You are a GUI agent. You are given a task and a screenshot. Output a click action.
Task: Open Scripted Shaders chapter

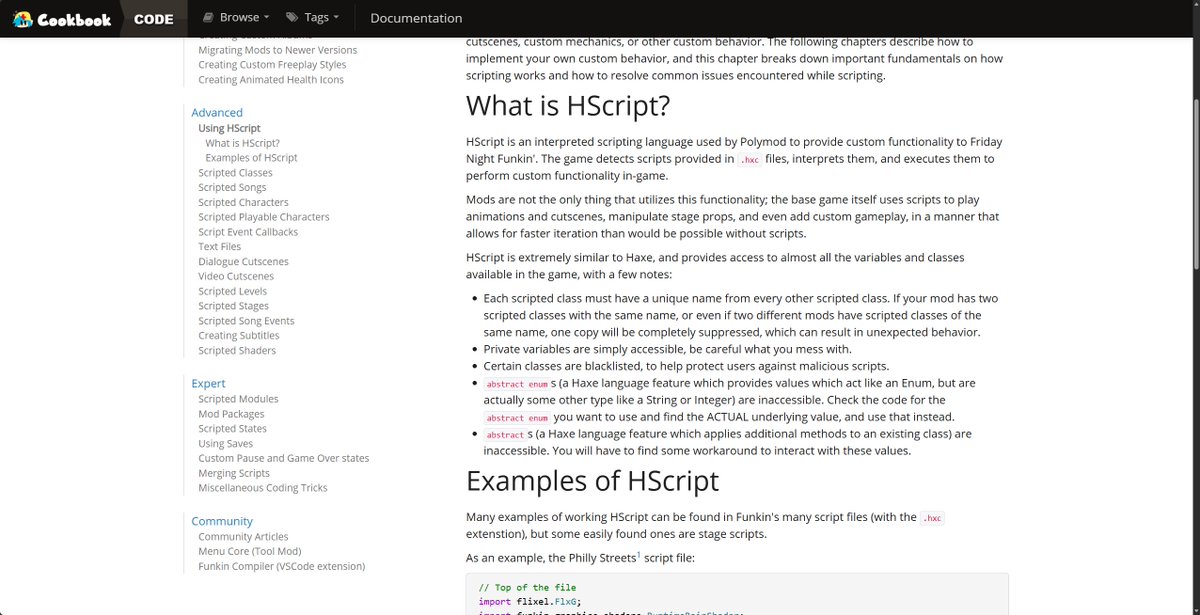tap(237, 351)
